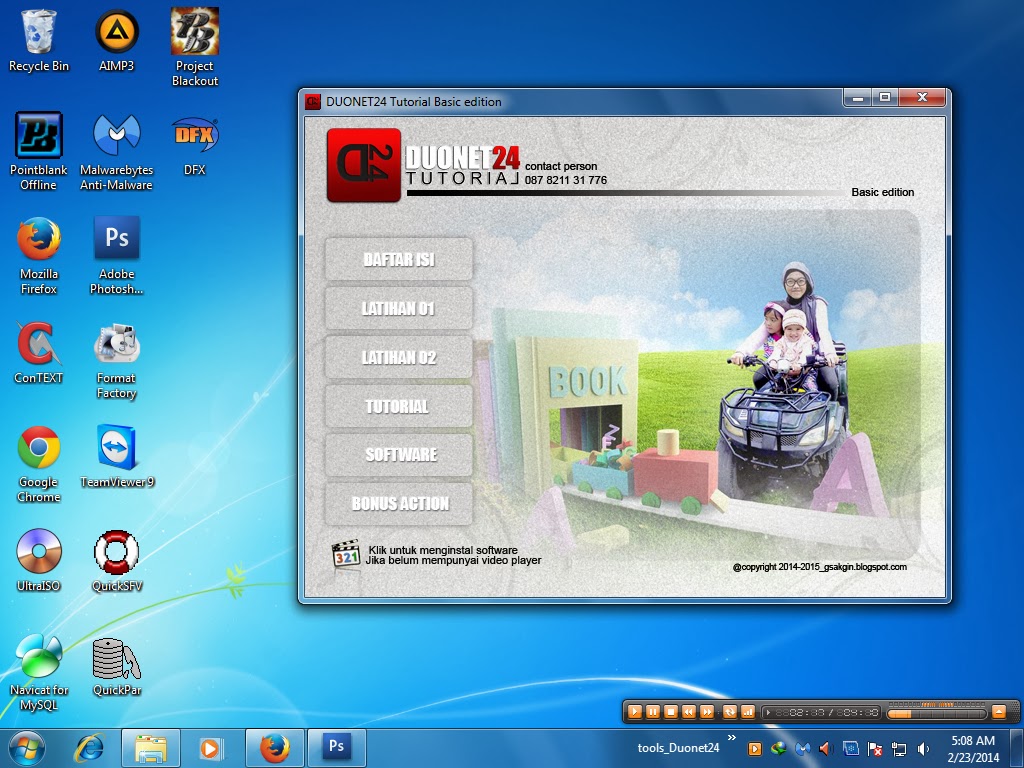Open the Windows Start menu
Image resolution: width=1024 pixels, height=768 pixels.
click(27, 748)
